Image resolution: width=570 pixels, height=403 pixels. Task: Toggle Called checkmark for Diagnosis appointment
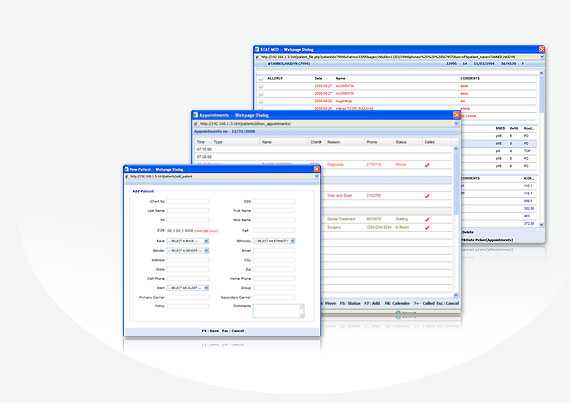(x=427, y=165)
